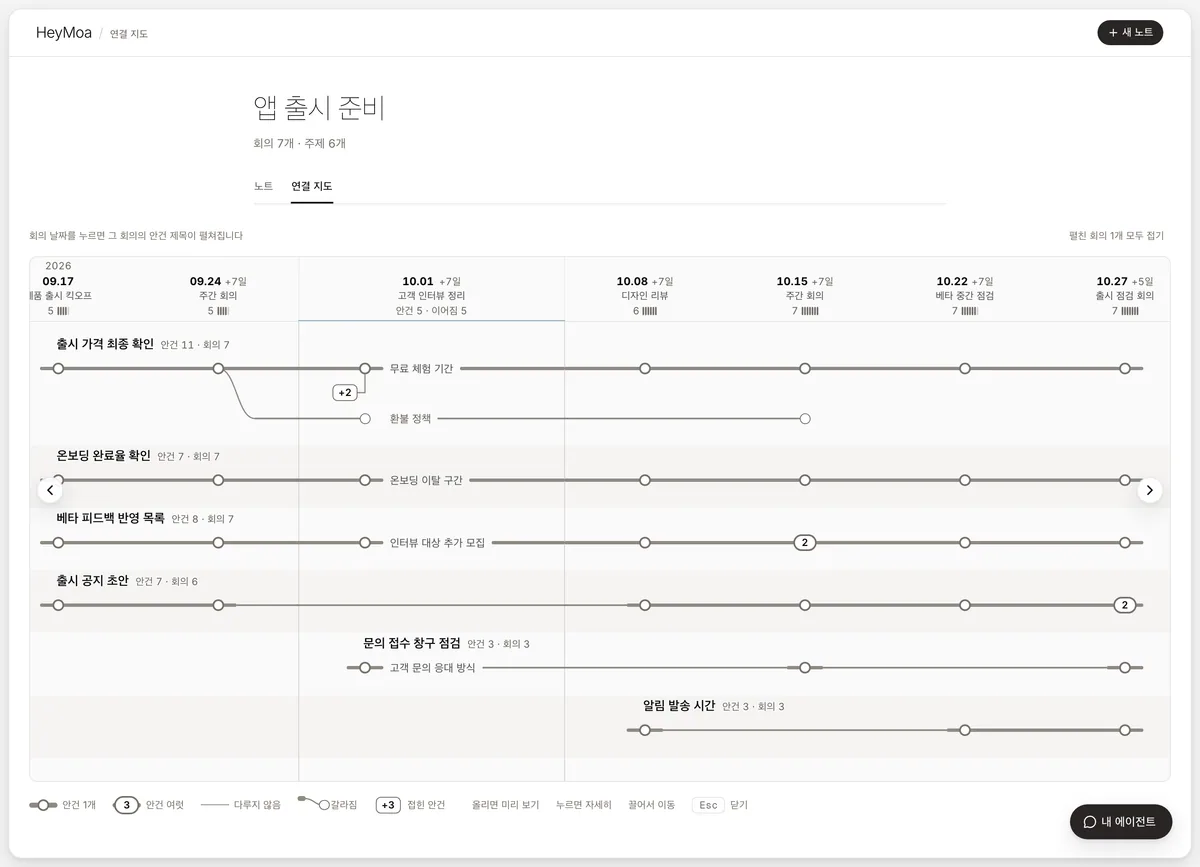Click 출시 공지 초안 node at 09.24
This screenshot has height=867, width=1200.
pos(218,605)
